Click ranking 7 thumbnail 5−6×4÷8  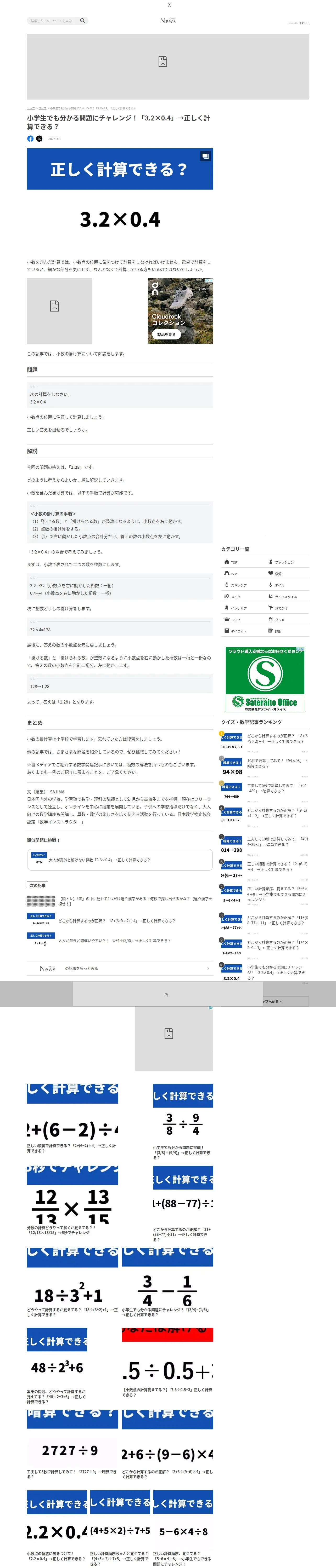[232, 895]
